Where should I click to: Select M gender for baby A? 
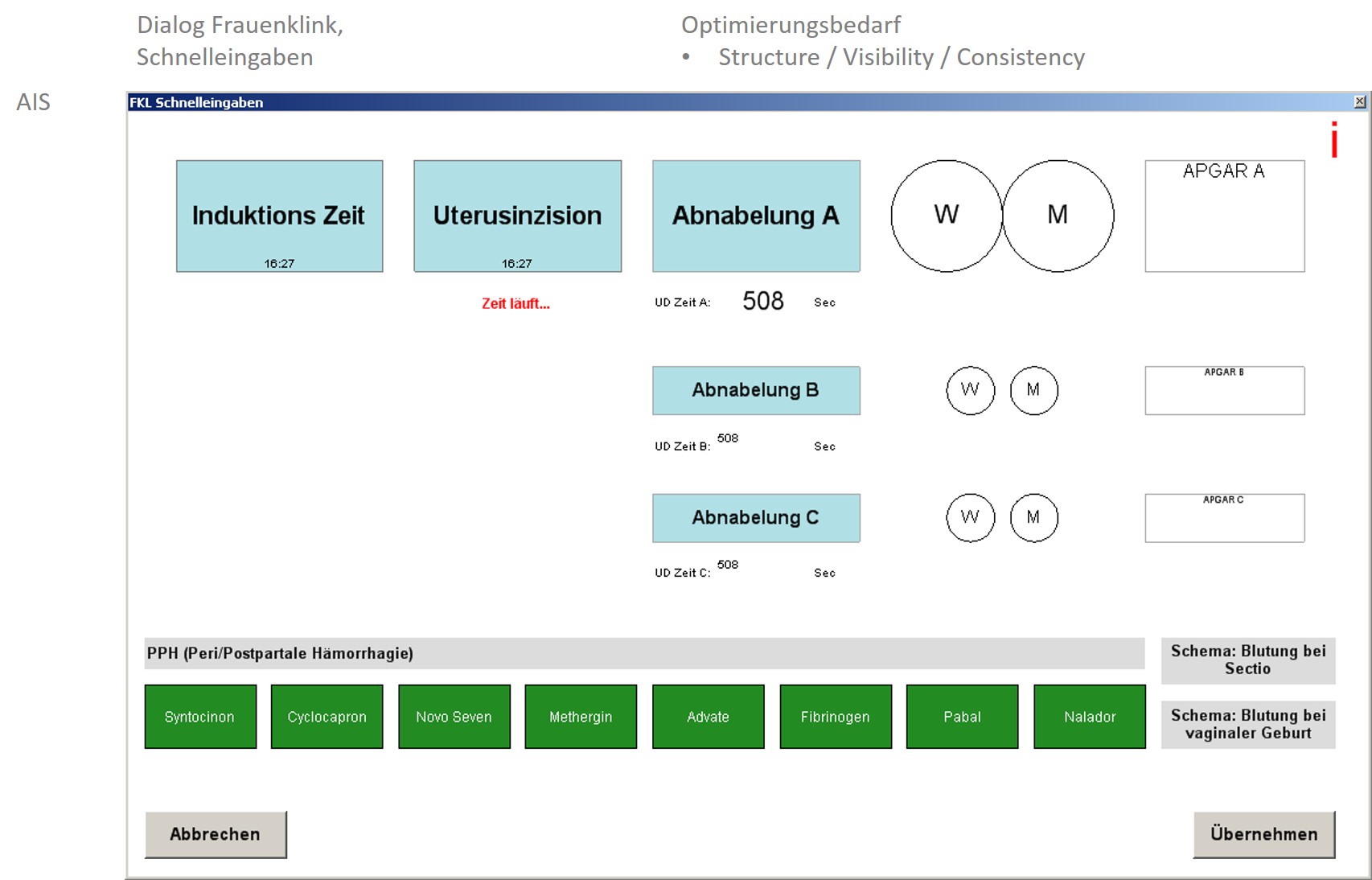point(1058,216)
